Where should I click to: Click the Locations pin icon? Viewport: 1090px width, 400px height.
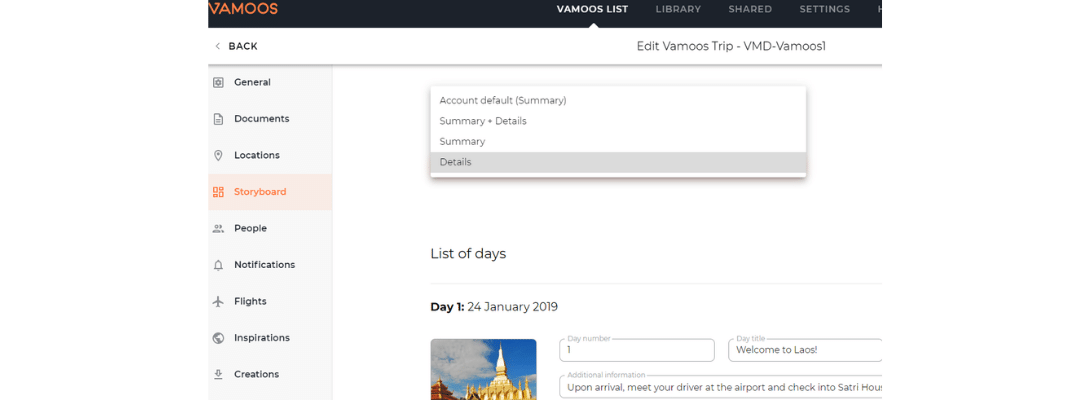click(x=218, y=155)
